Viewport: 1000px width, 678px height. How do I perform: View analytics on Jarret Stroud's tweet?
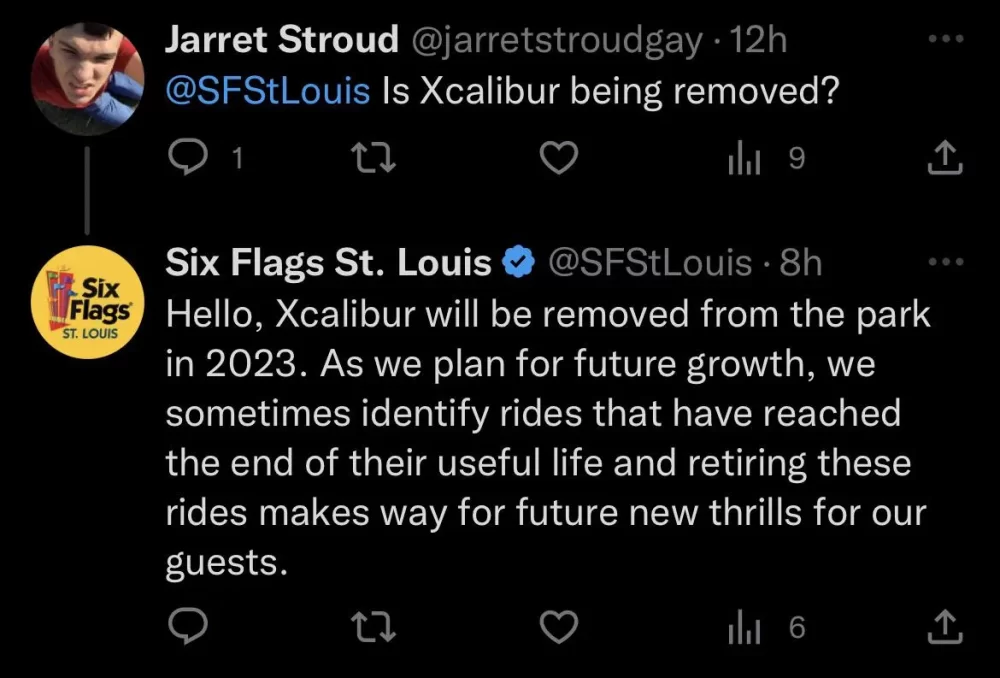742,155
